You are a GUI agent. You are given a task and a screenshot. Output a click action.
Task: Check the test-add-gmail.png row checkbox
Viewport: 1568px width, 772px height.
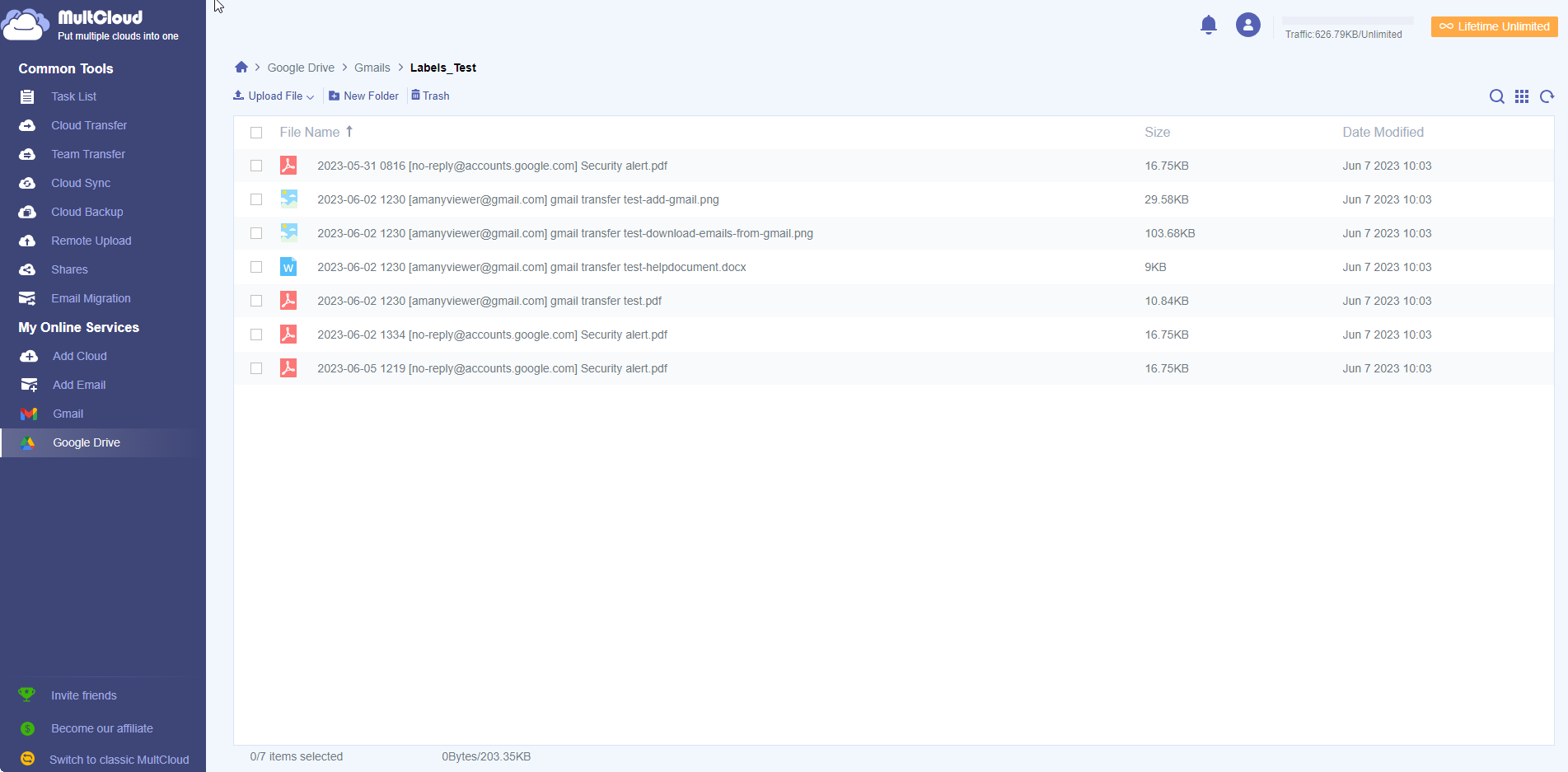coord(256,199)
